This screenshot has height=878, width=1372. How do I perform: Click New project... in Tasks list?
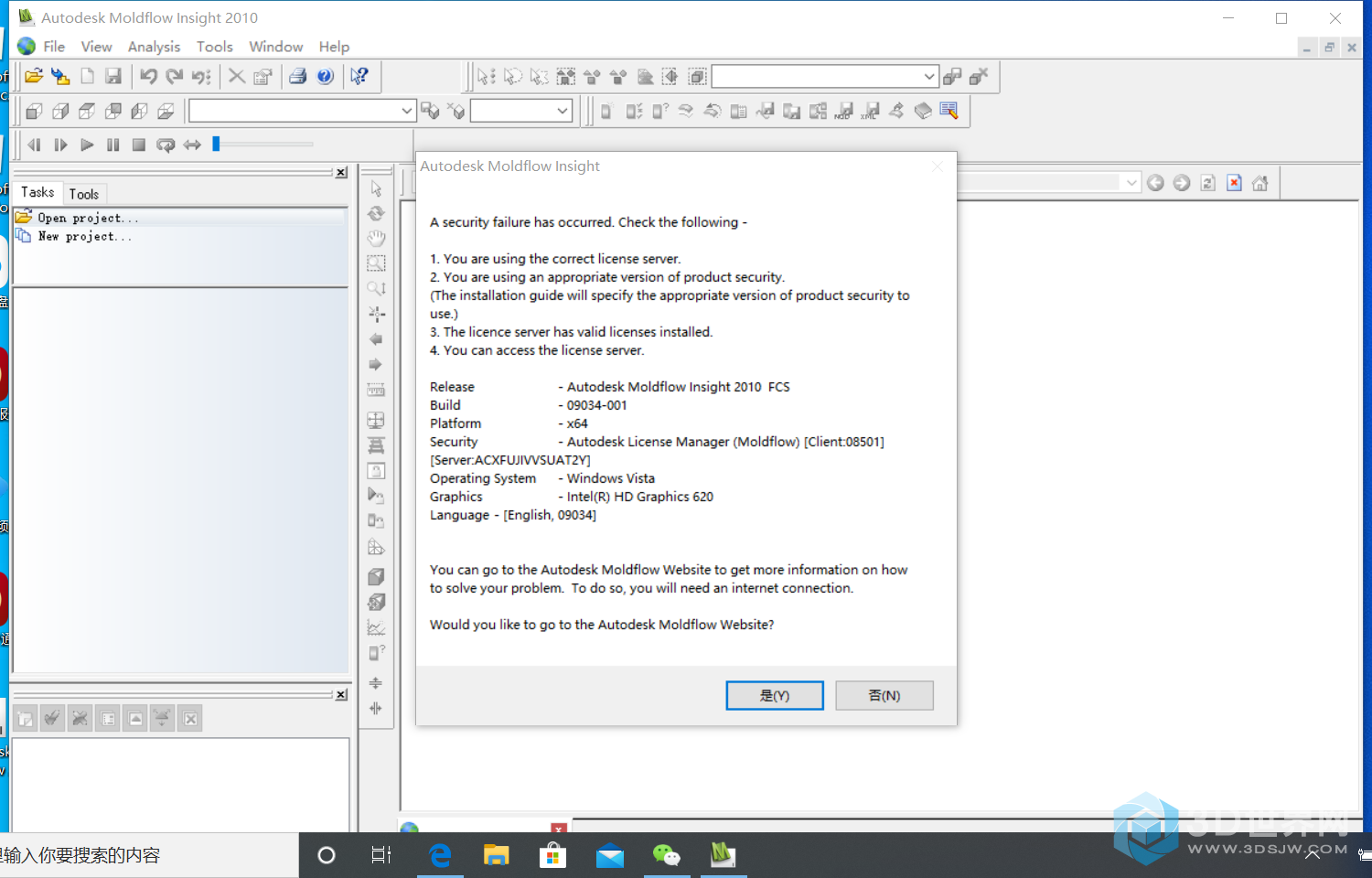coord(84,236)
